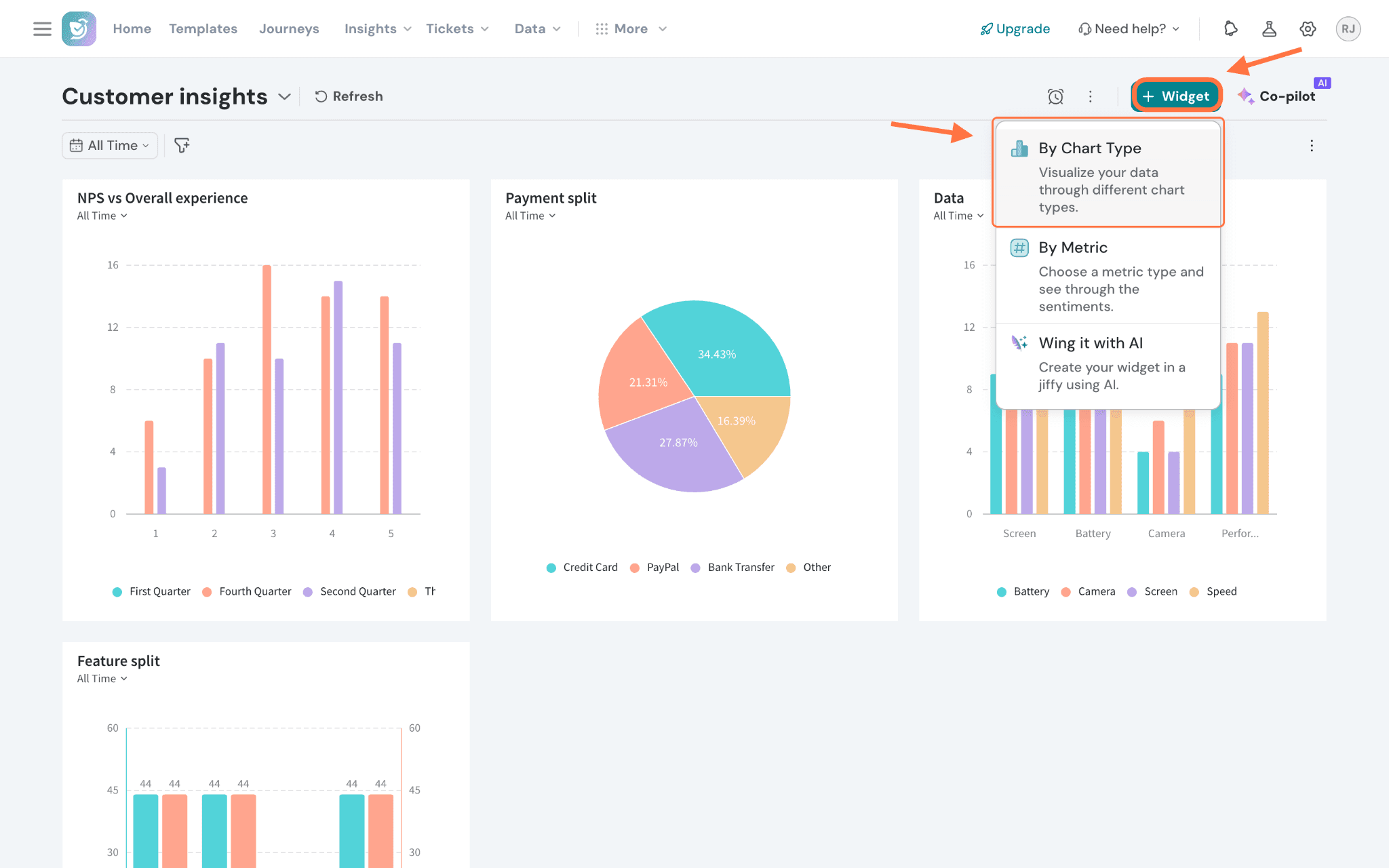Image resolution: width=1389 pixels, height=868 pixels.
Task: Click the RJ profile avatar
Action: click(1348, 28)
